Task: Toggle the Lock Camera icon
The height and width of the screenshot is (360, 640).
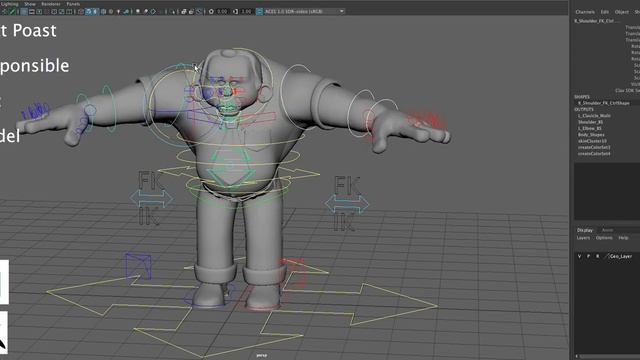Action: 11,11
